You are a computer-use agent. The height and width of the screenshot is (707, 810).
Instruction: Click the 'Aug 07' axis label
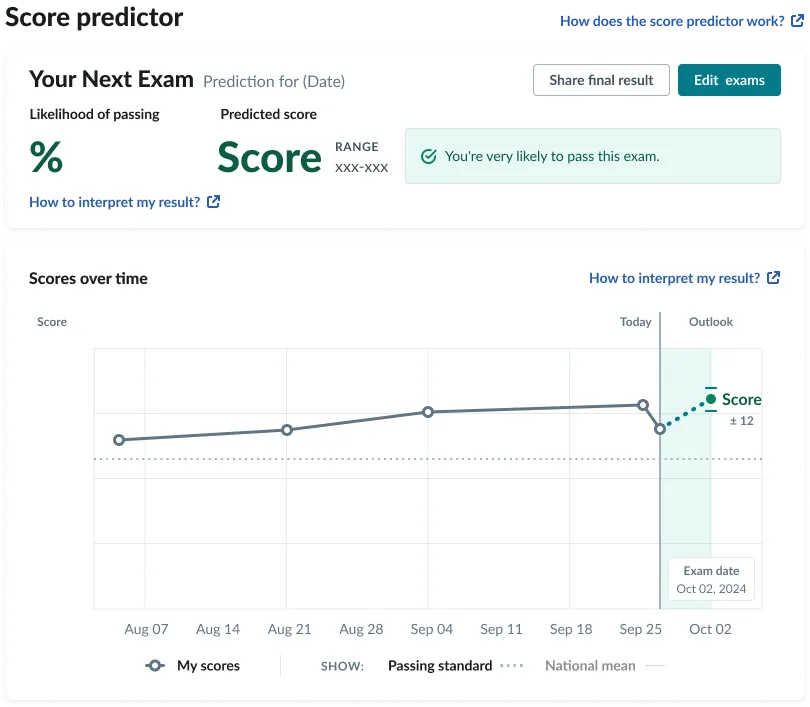coord(146,629)
